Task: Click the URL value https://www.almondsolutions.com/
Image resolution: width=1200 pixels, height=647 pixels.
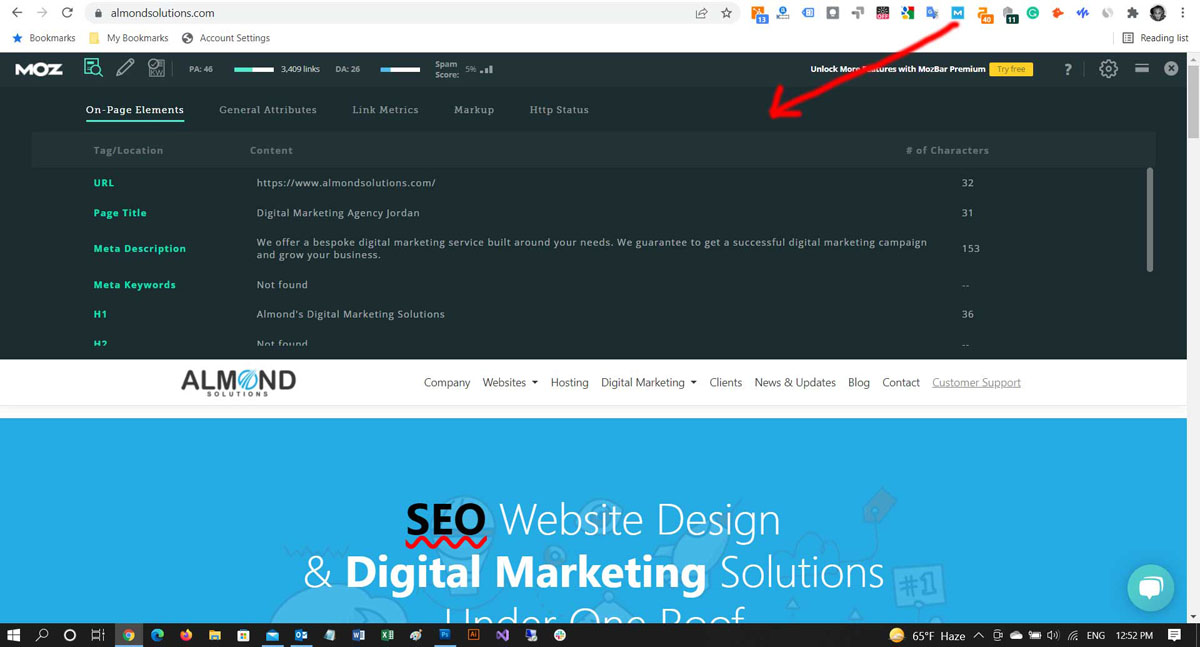Action: coord(346,183)
